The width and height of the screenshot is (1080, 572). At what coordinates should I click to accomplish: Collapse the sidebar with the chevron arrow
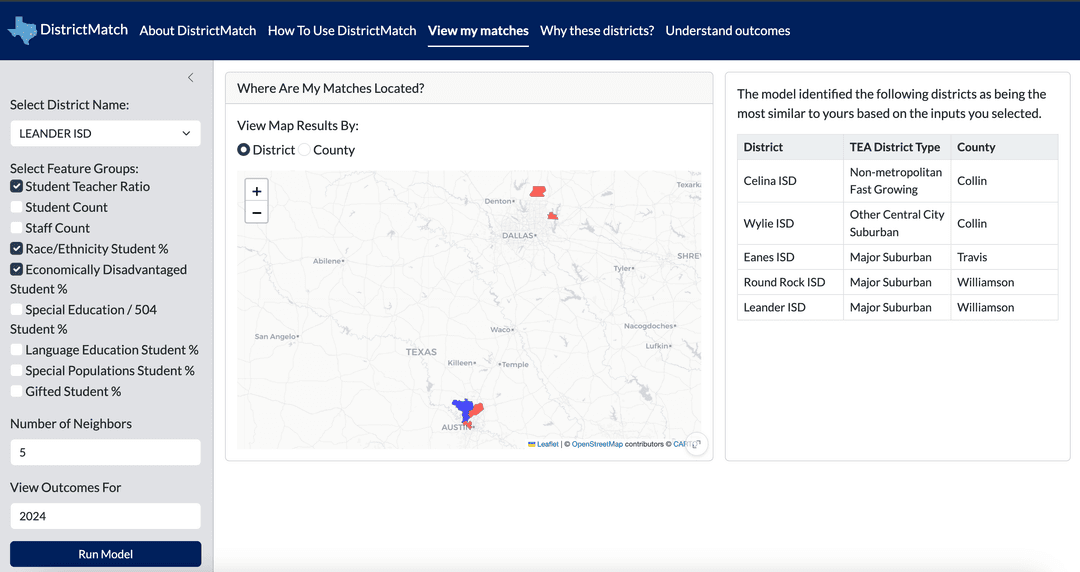[191, 78]
